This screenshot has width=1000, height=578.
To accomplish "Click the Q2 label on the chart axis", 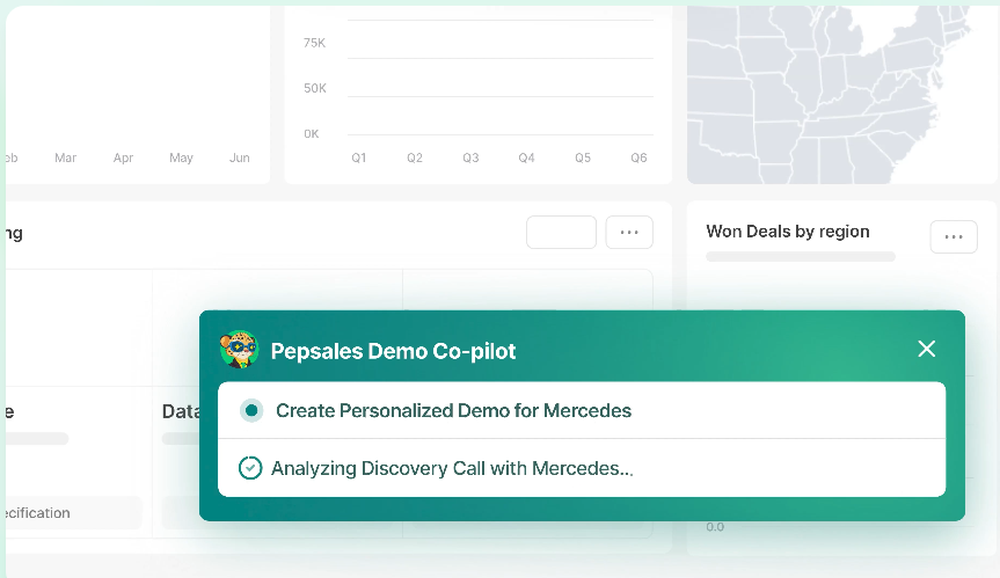I will click(x=415, y=158).
